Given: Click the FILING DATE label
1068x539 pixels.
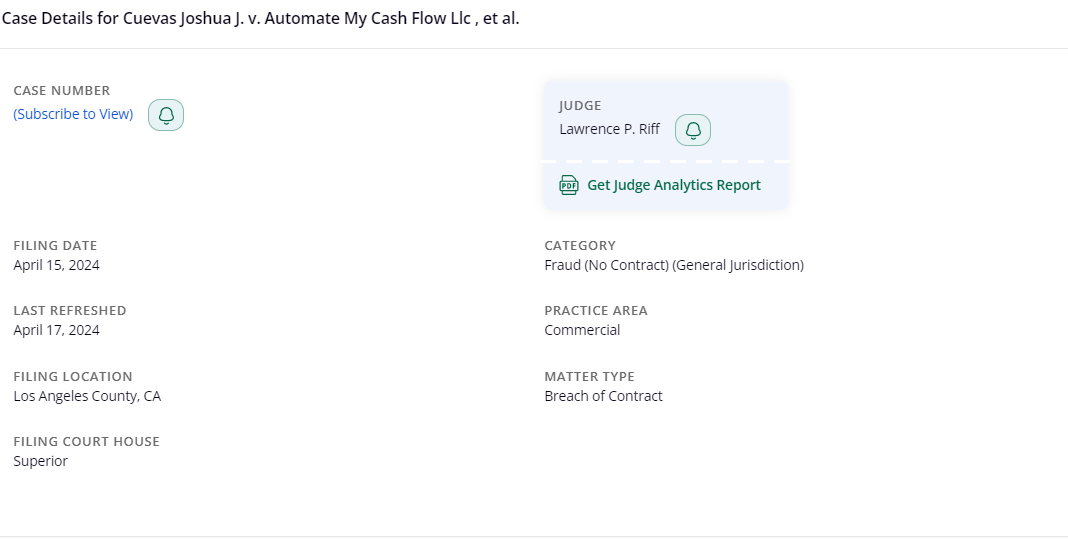Looking at the screenshot, I should pos(55,245).
